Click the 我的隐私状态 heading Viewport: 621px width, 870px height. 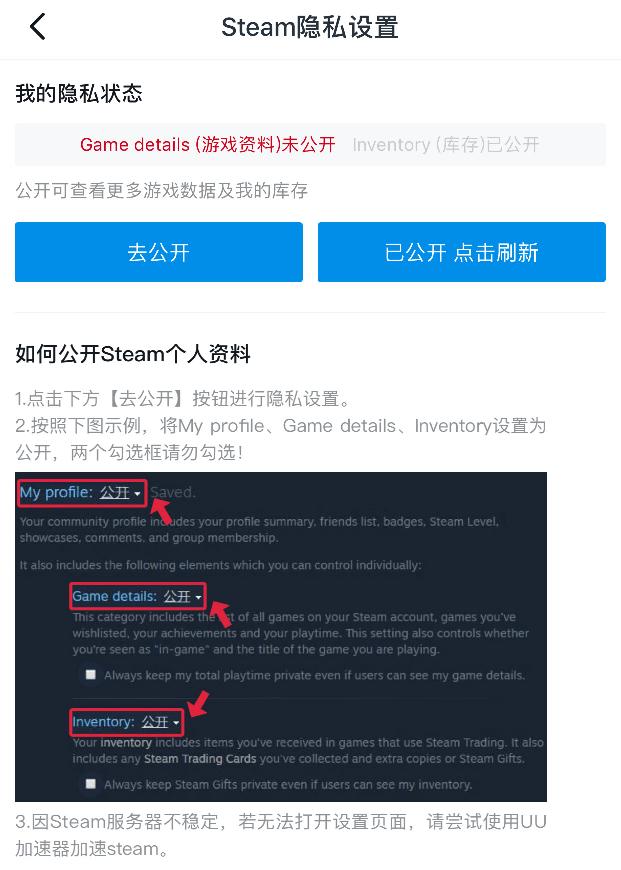[x=79, y=93]
